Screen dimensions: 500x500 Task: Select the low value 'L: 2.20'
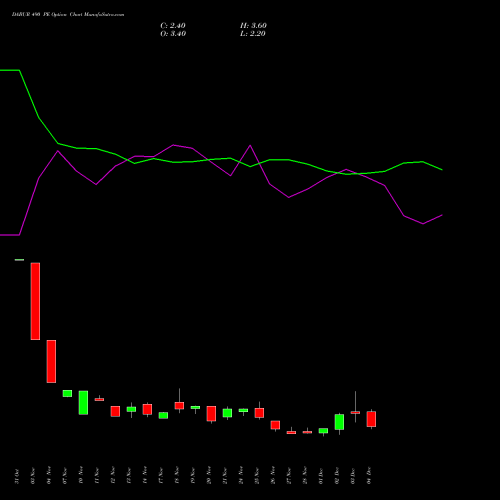[x=253, y=34]
